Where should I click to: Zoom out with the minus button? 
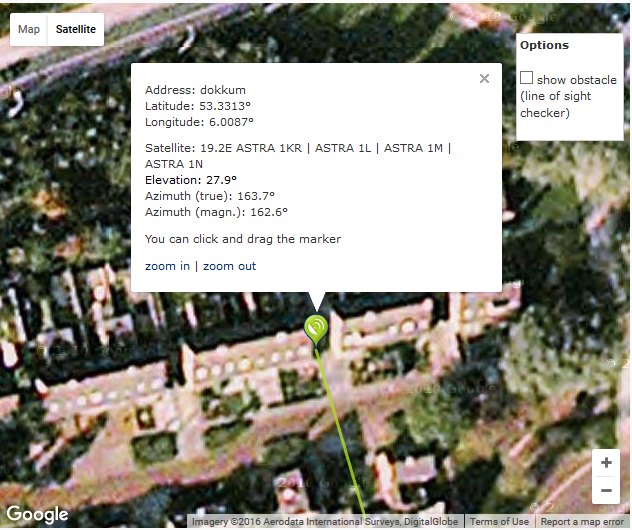tap(606, 491)
